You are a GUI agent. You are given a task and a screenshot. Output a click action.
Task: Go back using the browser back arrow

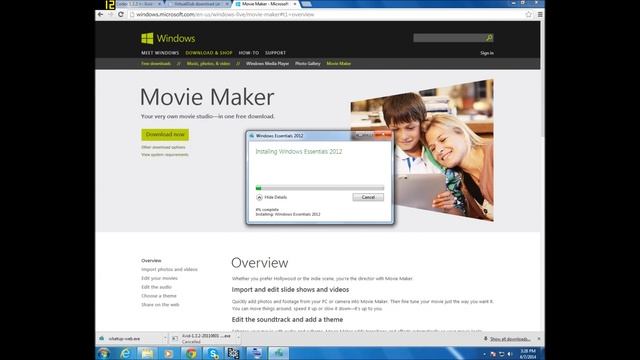tap(100, 14)
